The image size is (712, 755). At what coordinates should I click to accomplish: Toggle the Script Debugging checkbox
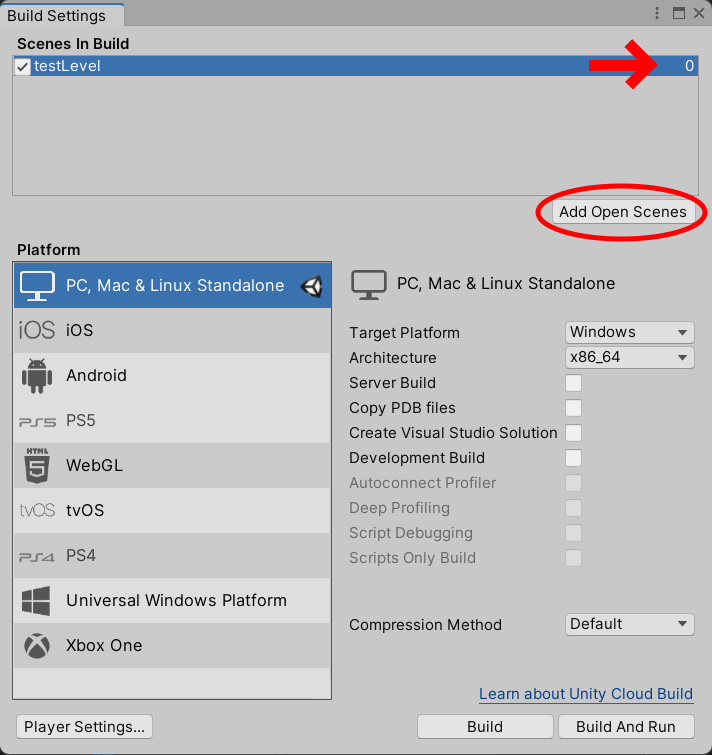click(x=573, y=534)
